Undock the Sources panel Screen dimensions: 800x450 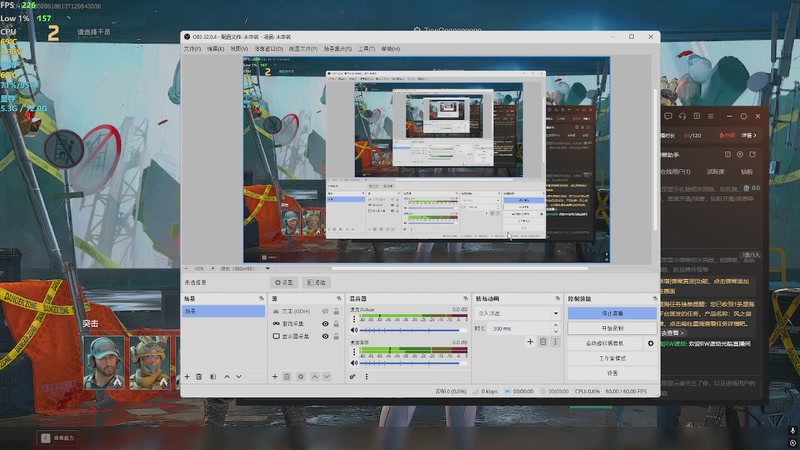[339, 298]
